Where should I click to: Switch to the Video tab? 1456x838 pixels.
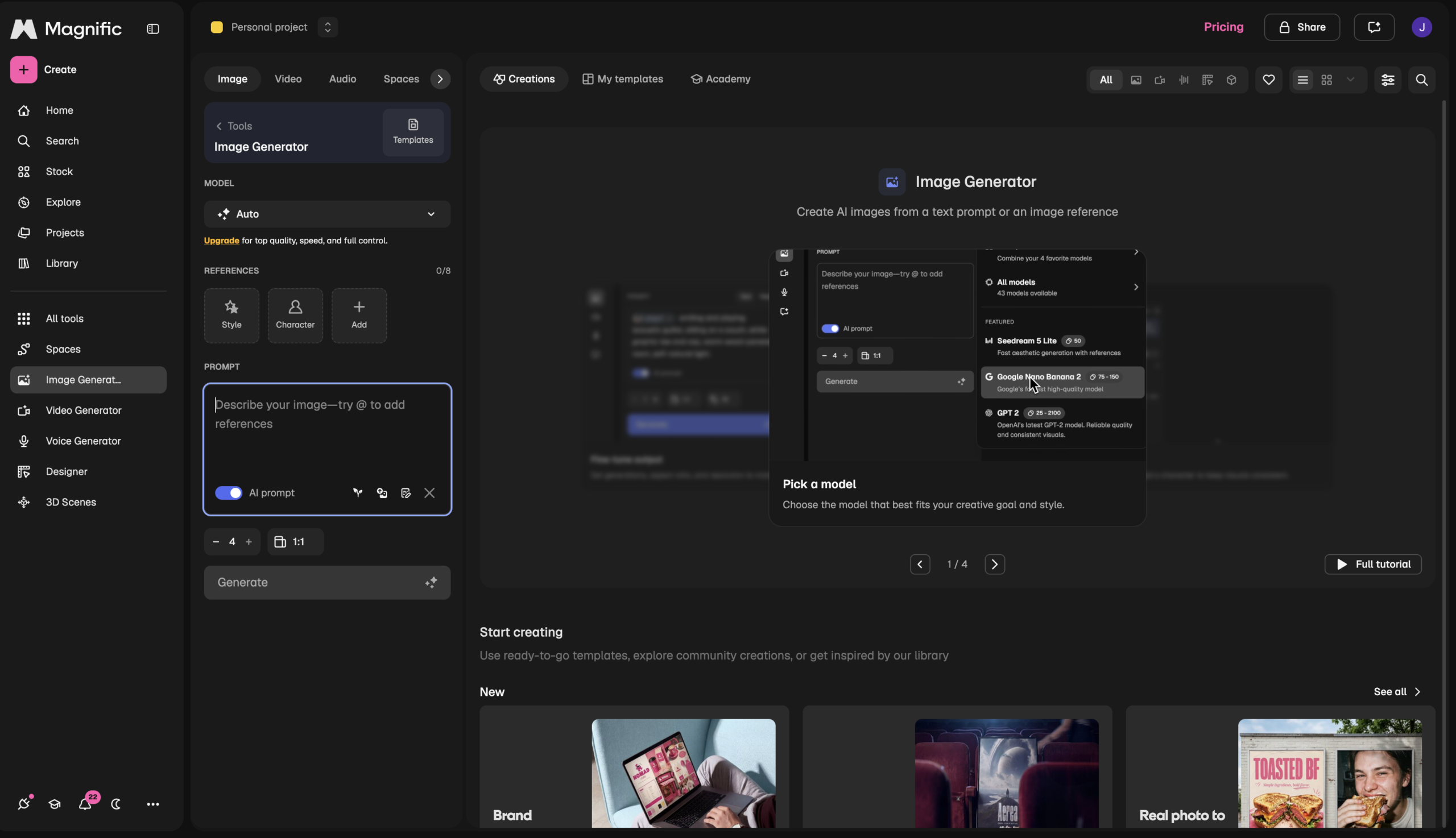tap(288, 79)
